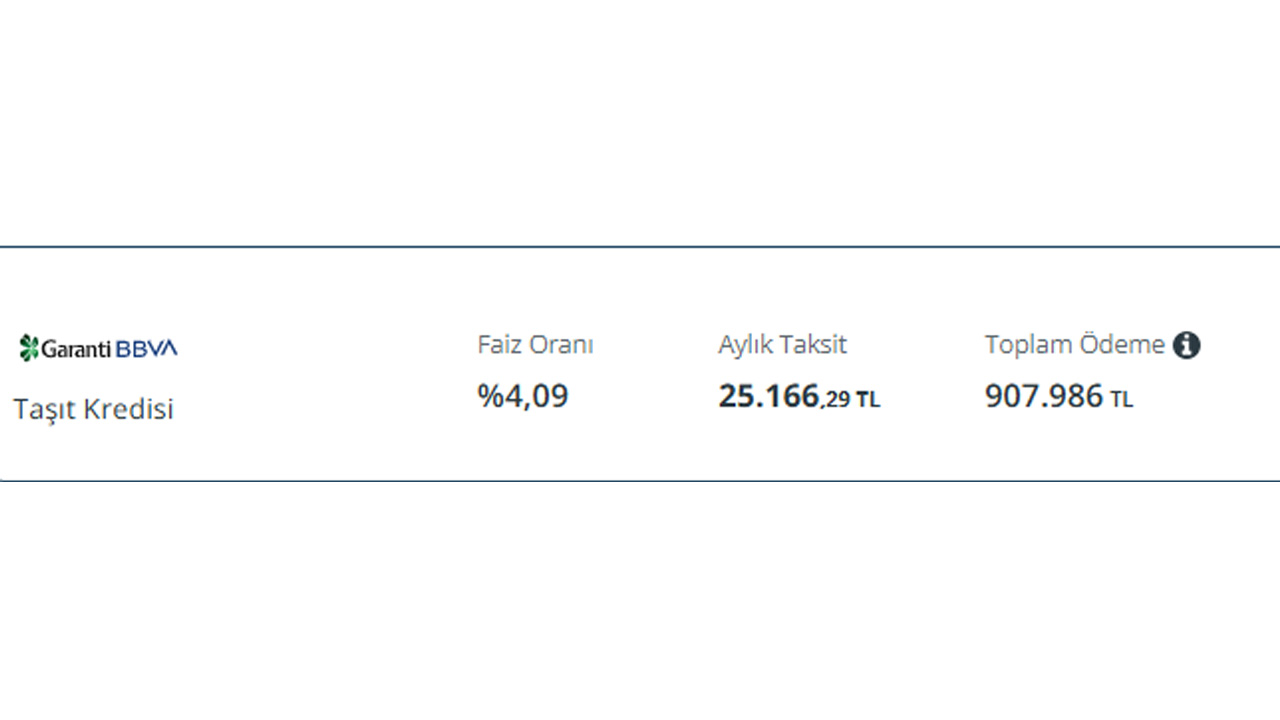Select the Toplam Ödeme label text
The height and width of the screenshot is (720, 1280).
1074,345
